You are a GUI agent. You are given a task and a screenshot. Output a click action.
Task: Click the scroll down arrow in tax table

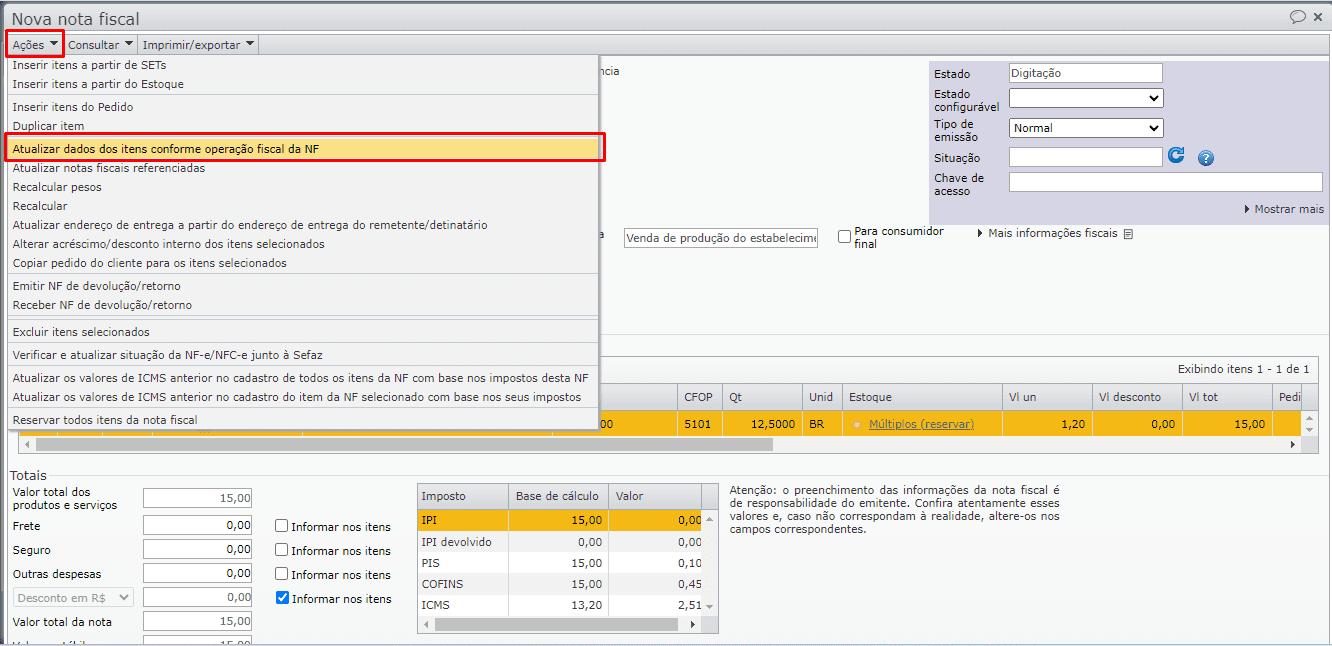[709, 607]
